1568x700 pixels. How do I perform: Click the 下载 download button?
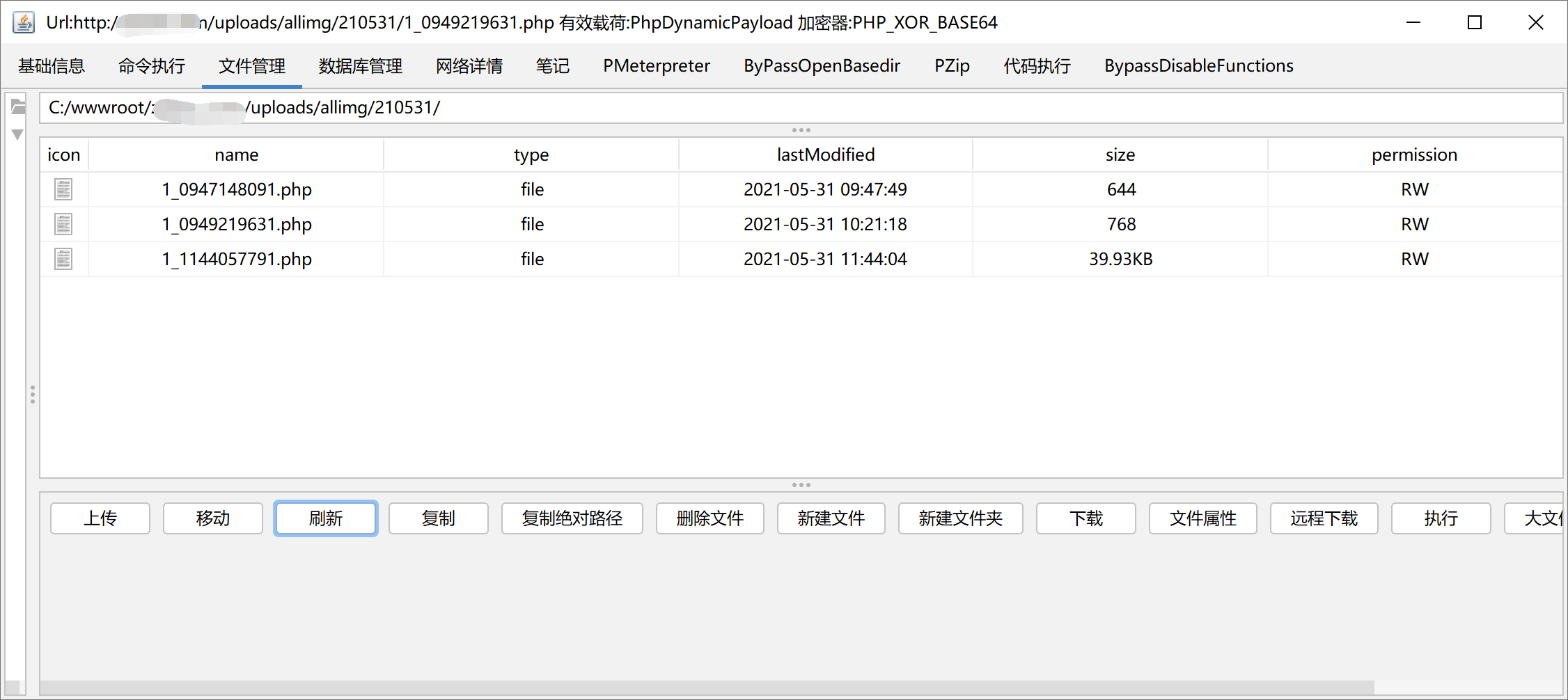point(1086,518)
